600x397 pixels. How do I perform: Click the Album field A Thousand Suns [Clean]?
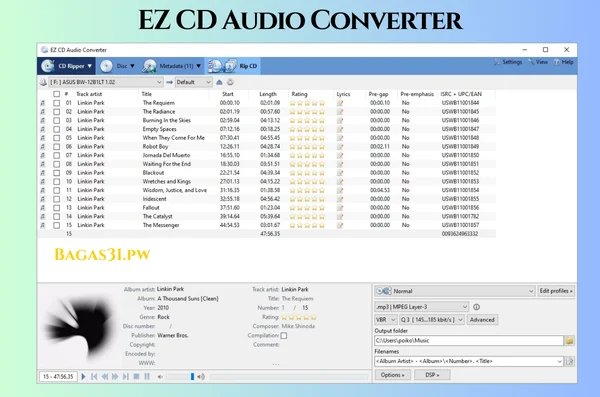coord(188,299)
